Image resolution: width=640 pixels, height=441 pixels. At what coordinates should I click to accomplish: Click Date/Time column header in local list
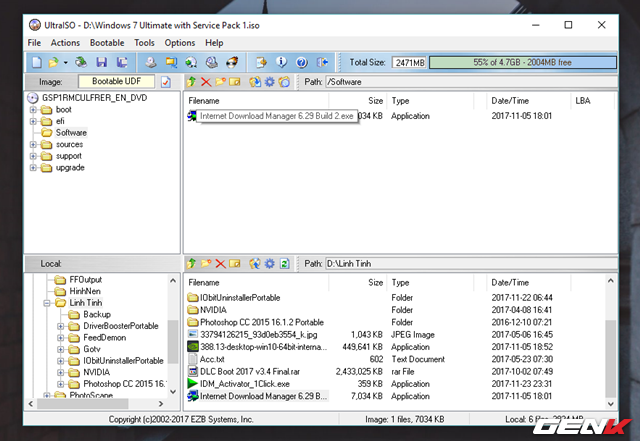529,283
